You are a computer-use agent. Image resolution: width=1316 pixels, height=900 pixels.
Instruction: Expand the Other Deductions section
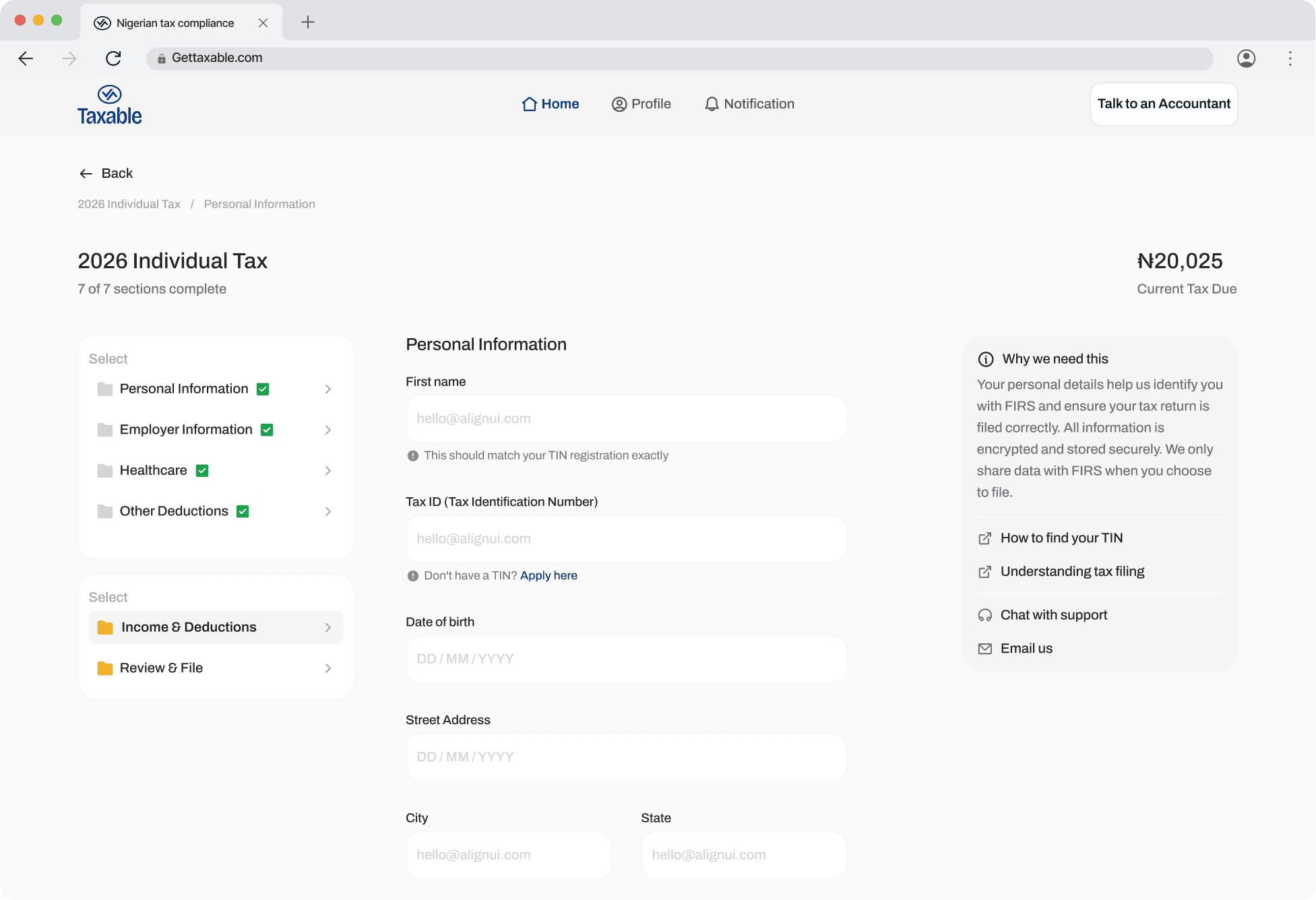pos(328,511)
